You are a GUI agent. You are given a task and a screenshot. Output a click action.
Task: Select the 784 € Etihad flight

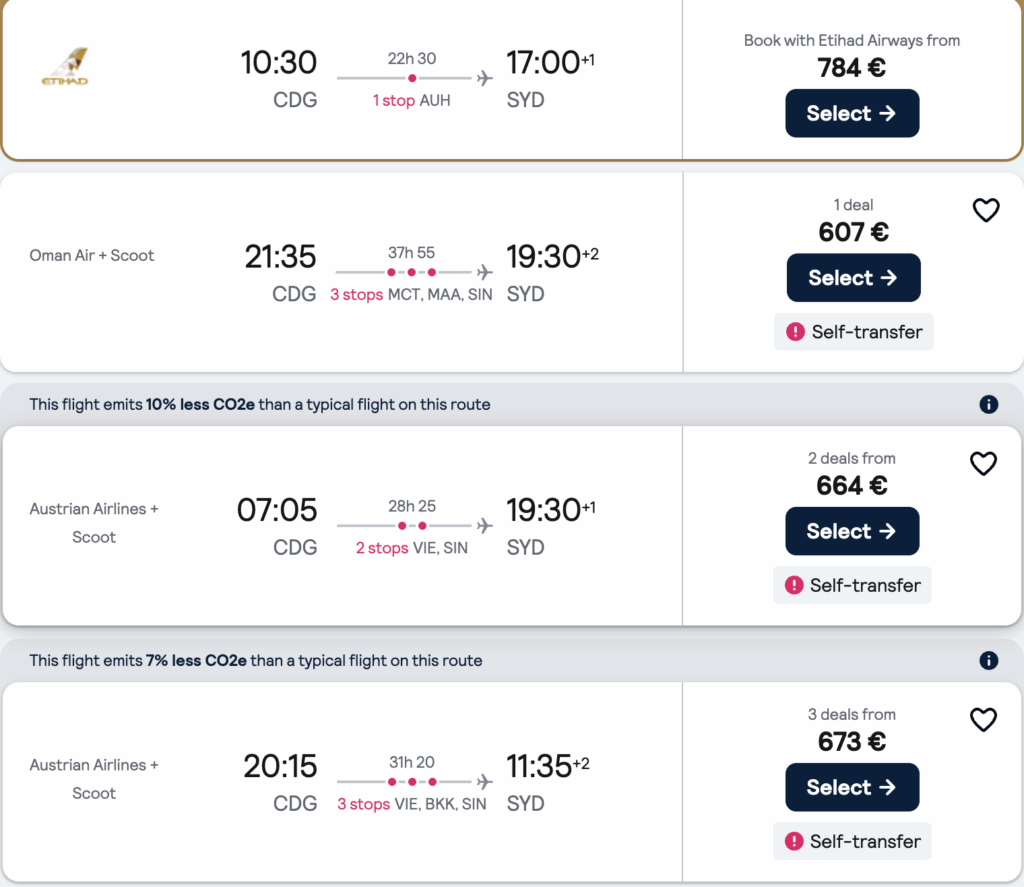tap(852, 113)
